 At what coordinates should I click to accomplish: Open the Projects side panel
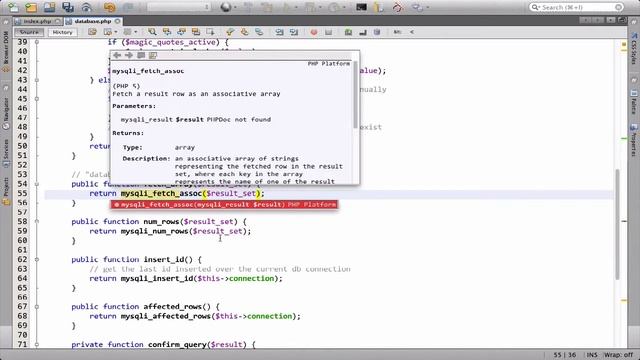pyautogui.click(x=6, y=191)
